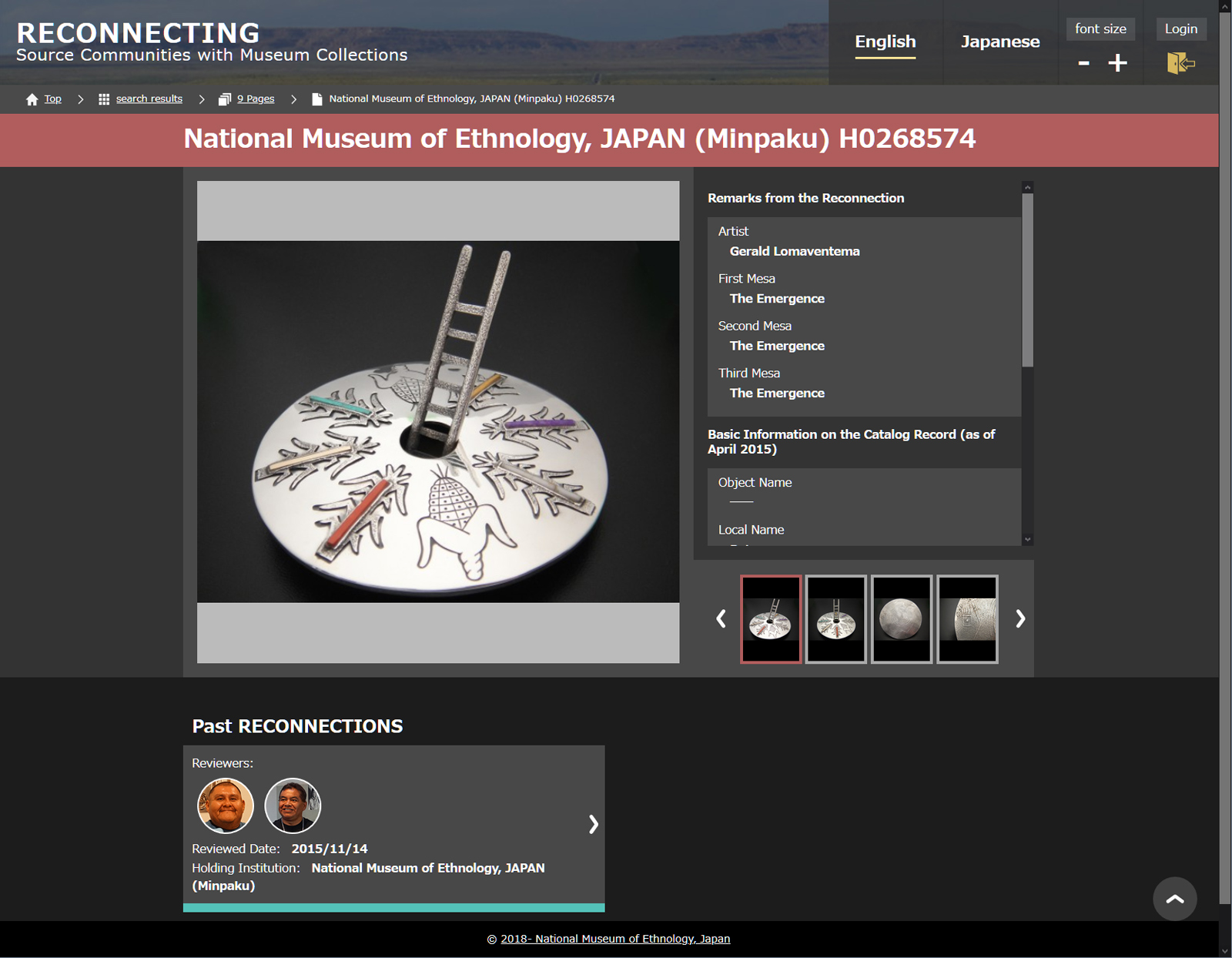The height and width of the screenshot is (958, 1232).
Task: Click The Emergence under Third Mesa
Action: click(x=777, y=393)
